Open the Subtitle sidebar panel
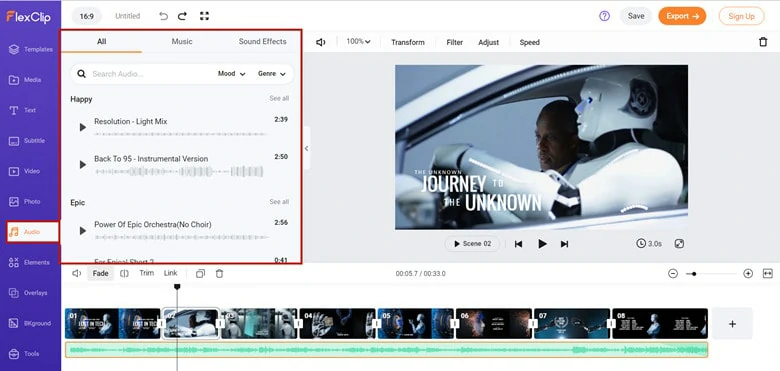This screenshot has height=371, width=780. click(30, 141)
